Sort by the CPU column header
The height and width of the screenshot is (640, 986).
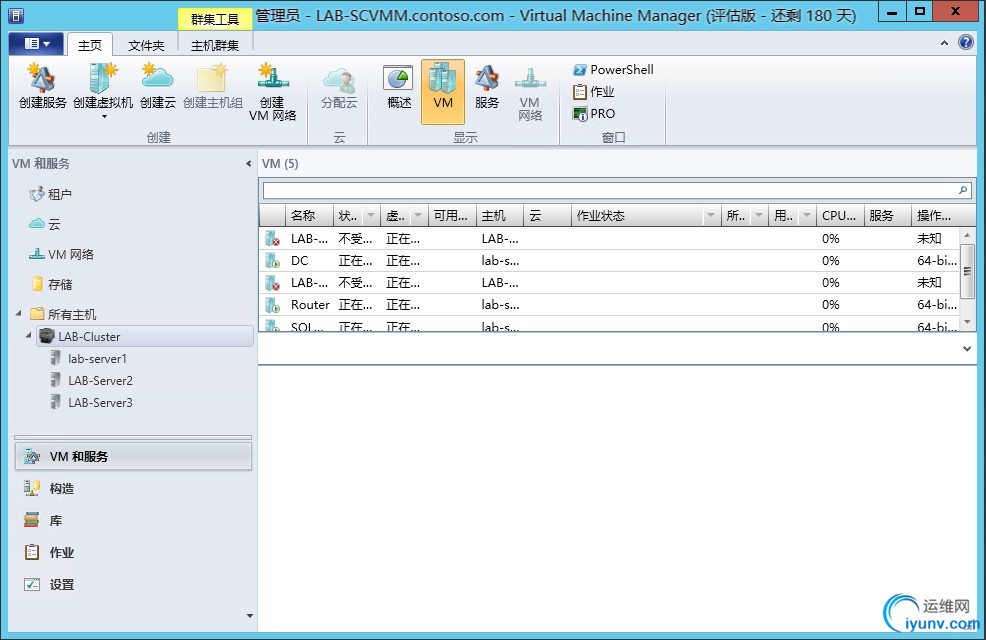click(x=840, y=216)
